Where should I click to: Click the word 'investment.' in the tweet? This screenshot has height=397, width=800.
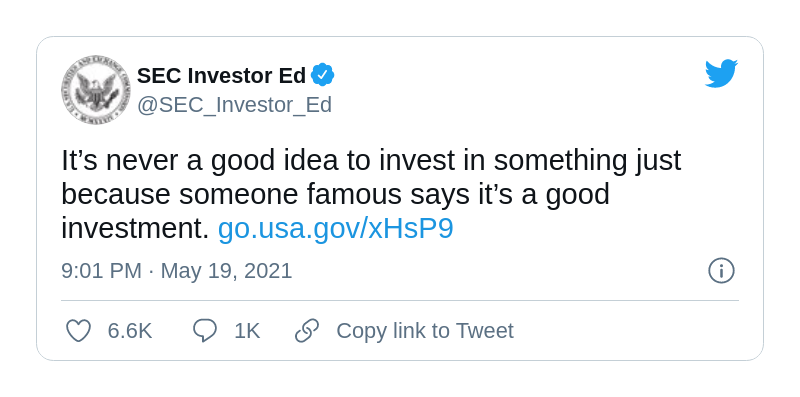pyautogui.click(x=135, y=229)
